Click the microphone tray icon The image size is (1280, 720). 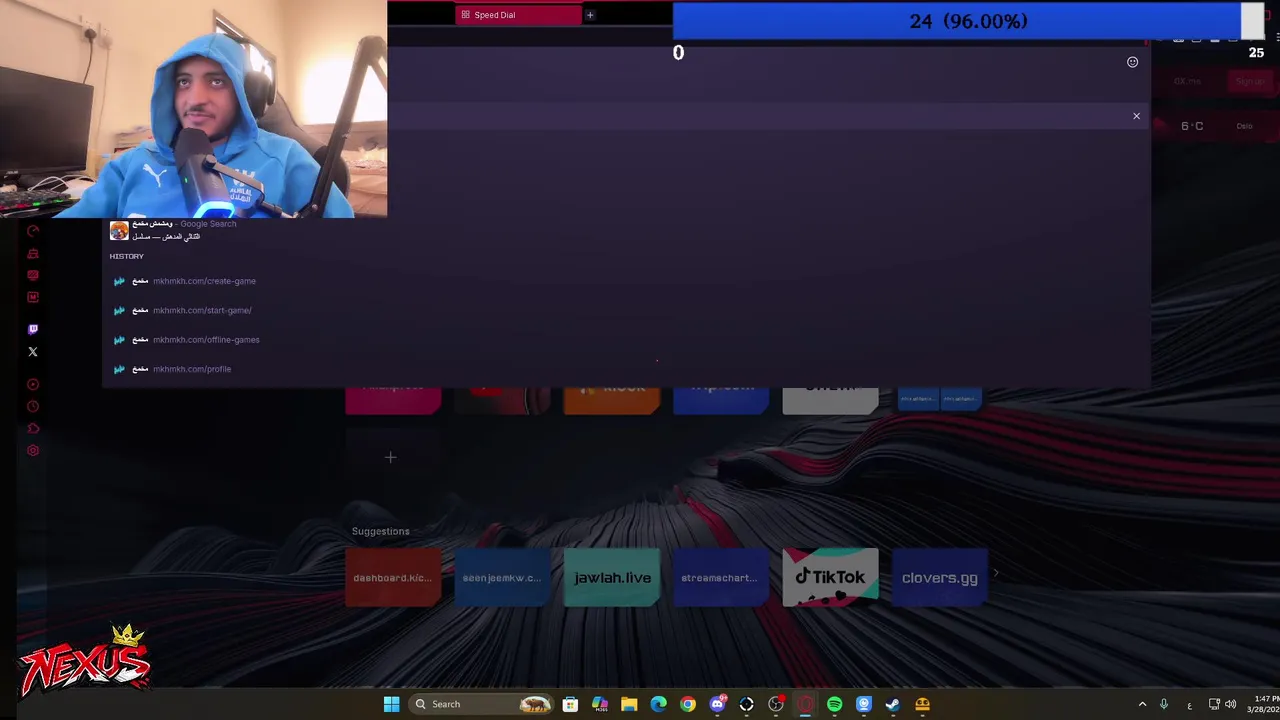pyautogui.click(x=1164, y=704)
